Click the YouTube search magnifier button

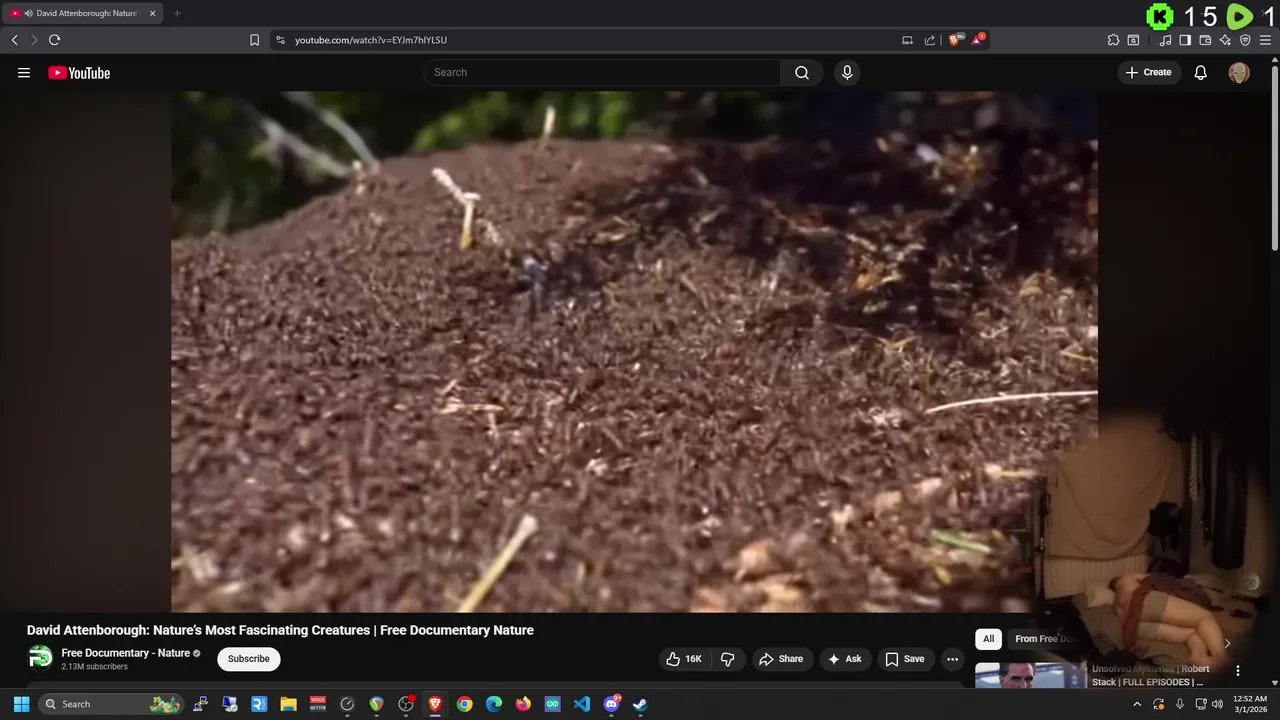802,72
